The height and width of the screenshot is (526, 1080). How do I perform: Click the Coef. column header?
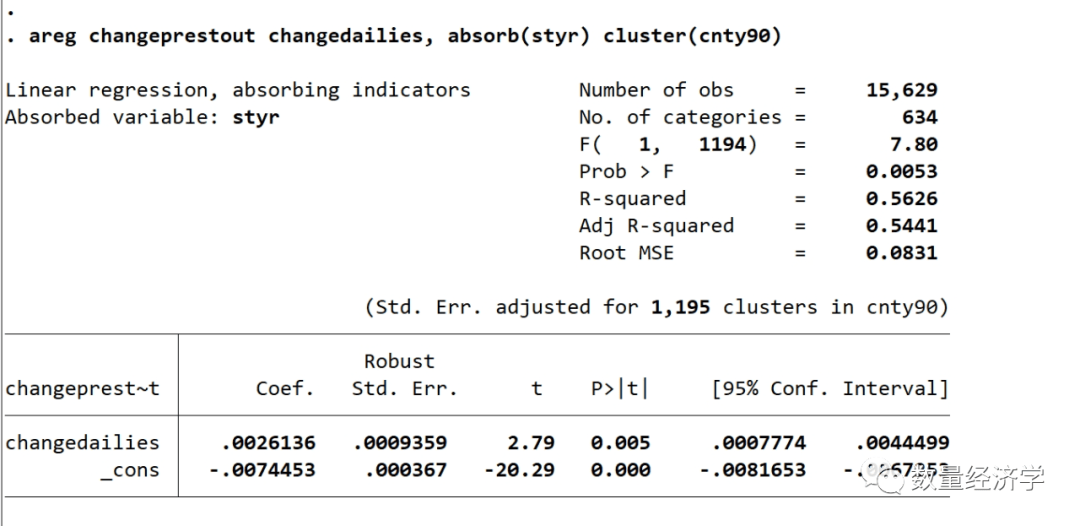285,388
